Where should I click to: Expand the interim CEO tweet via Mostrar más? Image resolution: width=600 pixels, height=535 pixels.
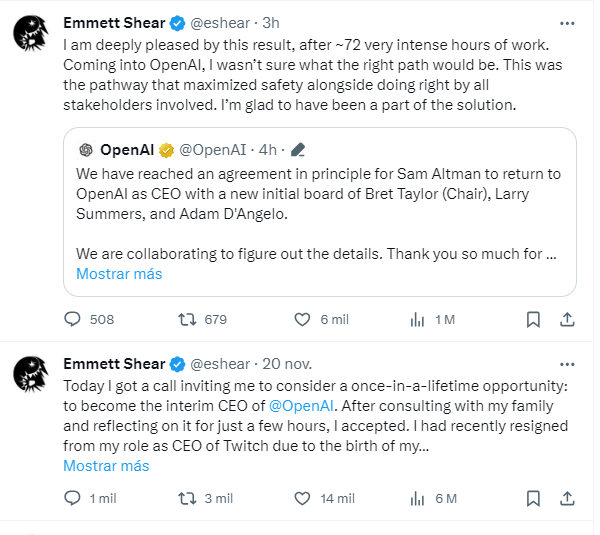[x=106, y=465]
